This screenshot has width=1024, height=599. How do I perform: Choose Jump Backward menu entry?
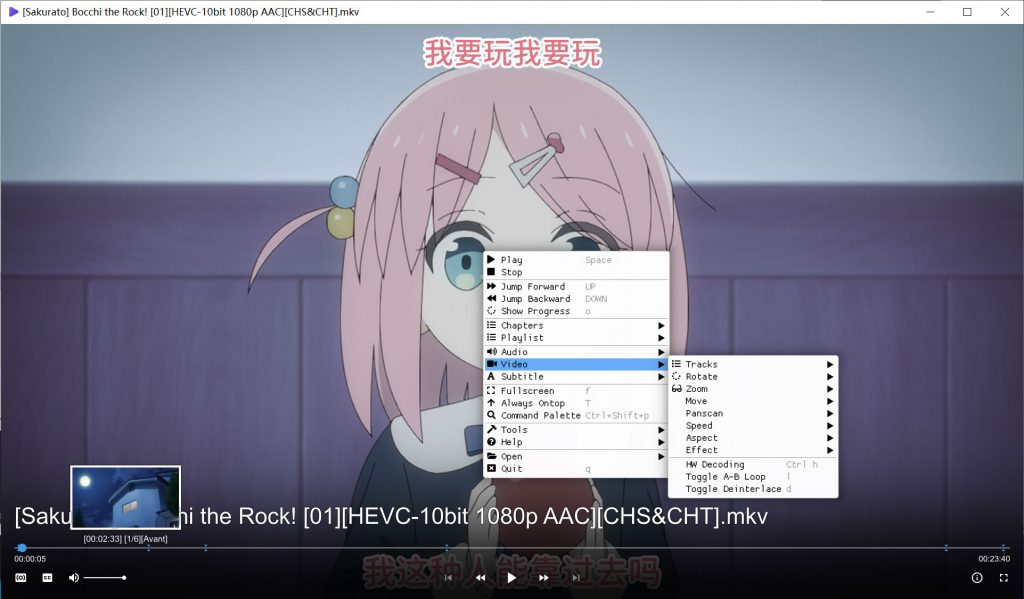click(x=576, y=299)
